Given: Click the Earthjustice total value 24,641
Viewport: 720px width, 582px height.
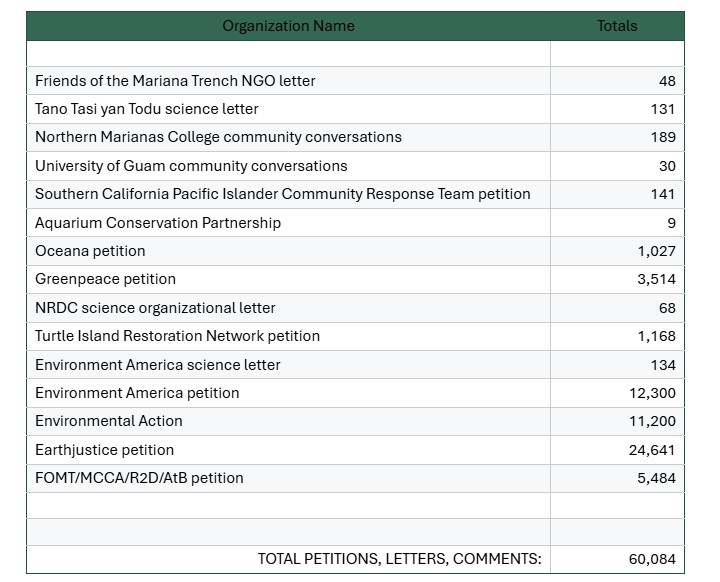Looking at the screenshot, I should [x=652, y=450].
